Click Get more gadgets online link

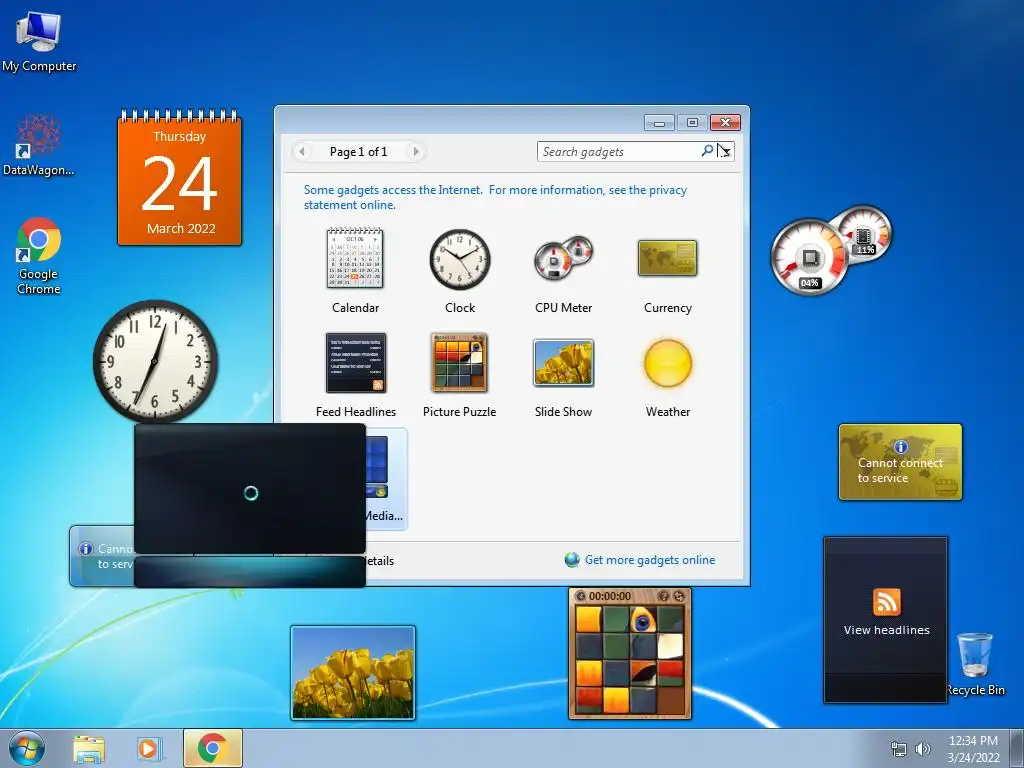[650, 560]
